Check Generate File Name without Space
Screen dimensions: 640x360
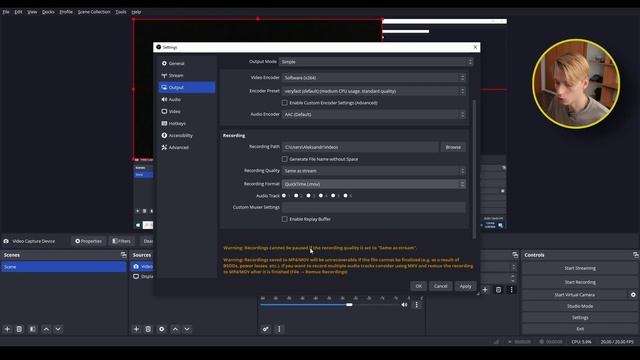pos(284,159)
